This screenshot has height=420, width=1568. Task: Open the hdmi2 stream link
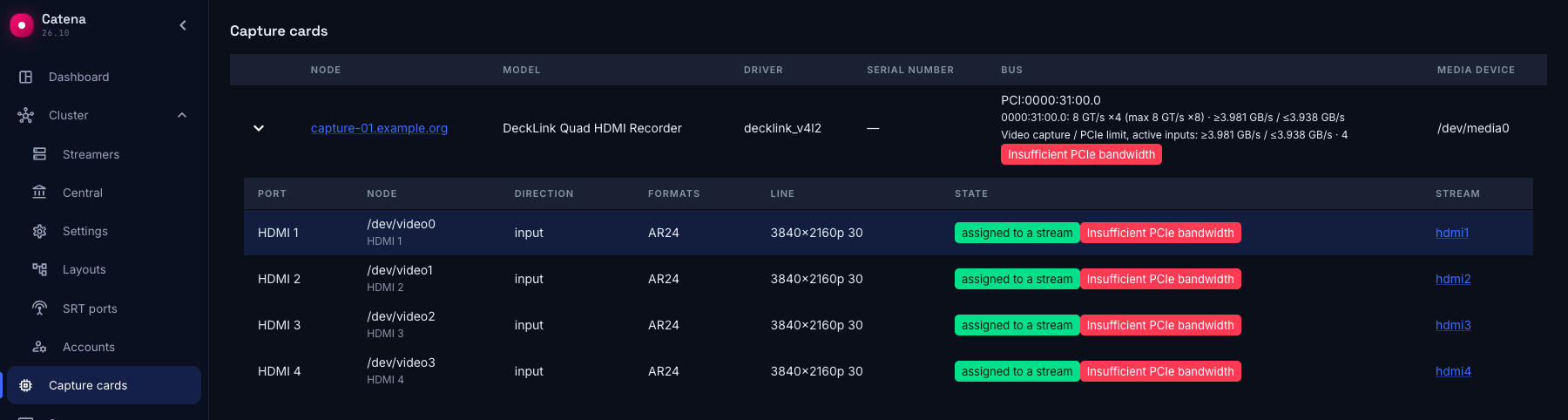click(x=1453, y=279)
